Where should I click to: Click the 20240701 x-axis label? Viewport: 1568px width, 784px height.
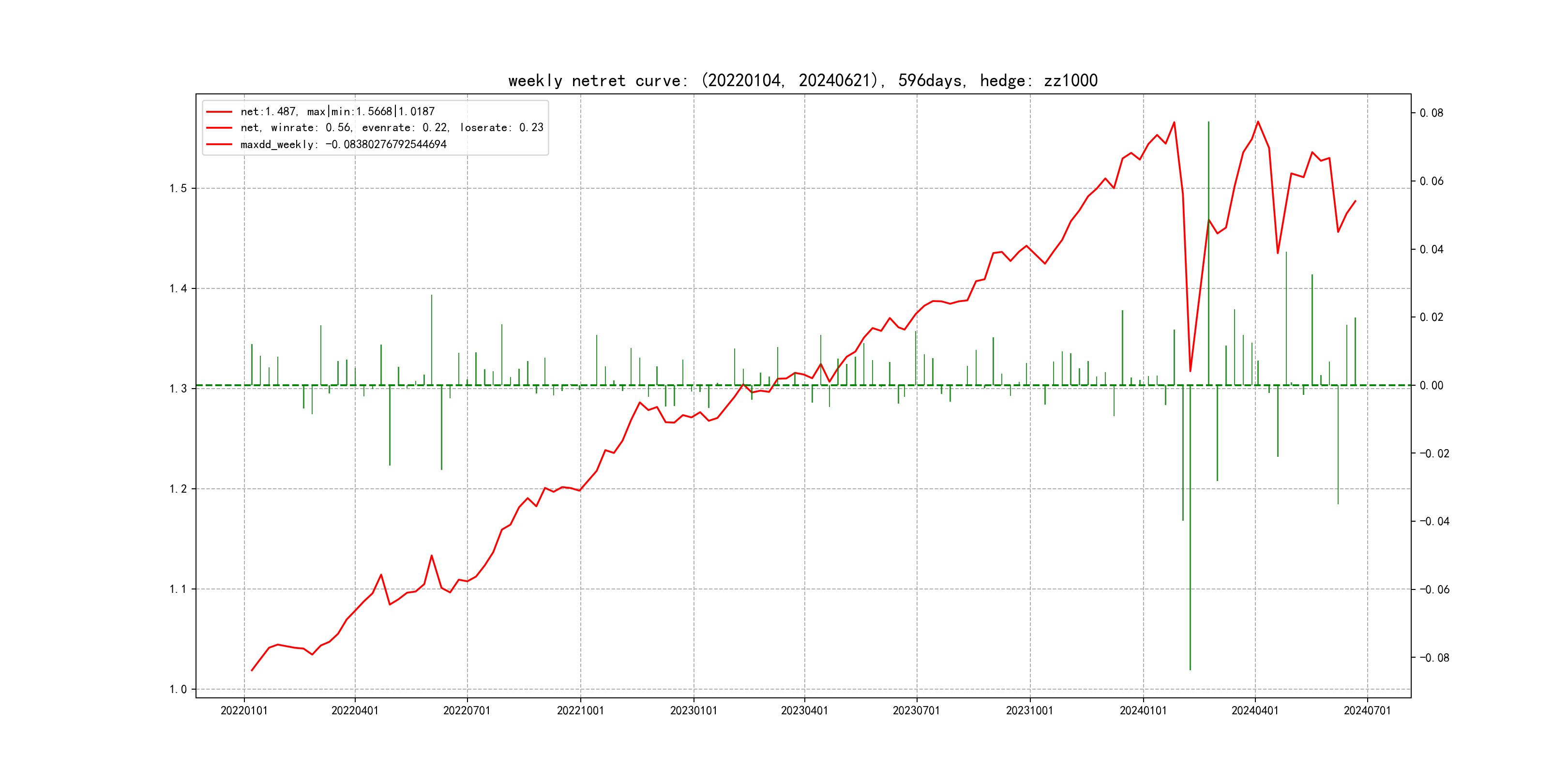click(x=1367, y=711)
